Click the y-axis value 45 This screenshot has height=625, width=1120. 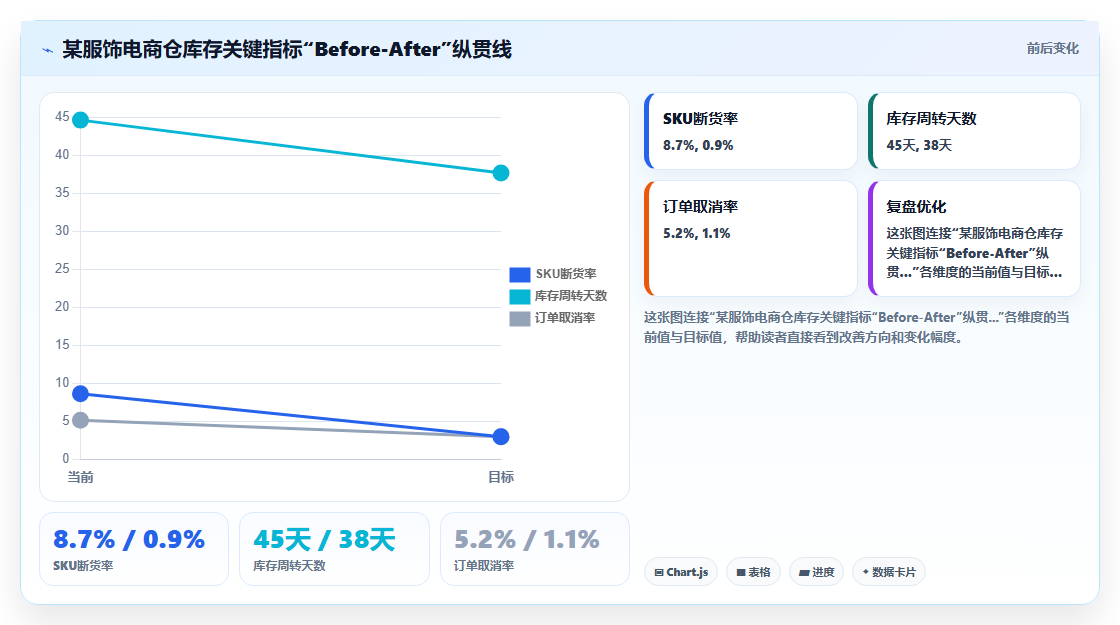pyautogui.click(x=62, y=116)
